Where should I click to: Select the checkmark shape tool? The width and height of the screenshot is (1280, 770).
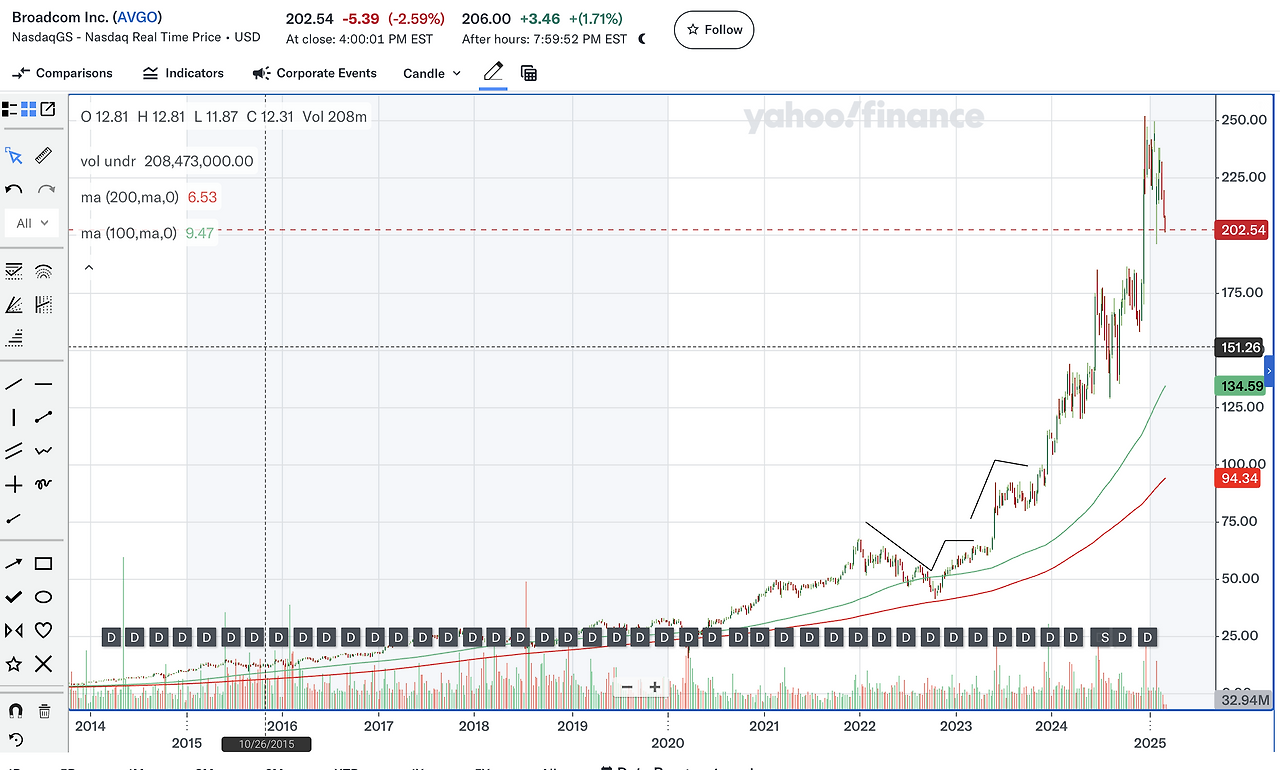pyautogui.click(x=14, y=597)
